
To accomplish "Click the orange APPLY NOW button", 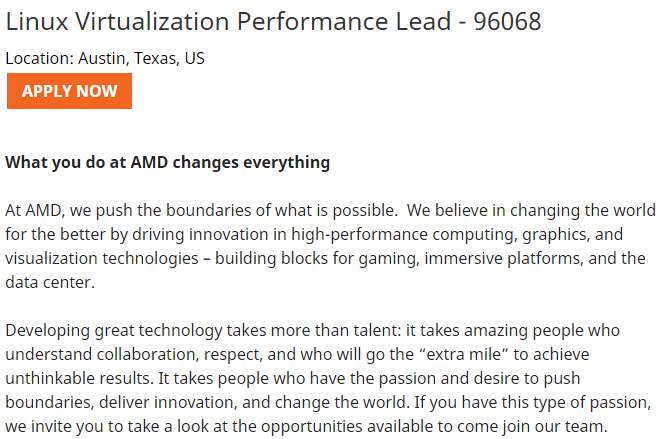I will click(x=69, y=91).
